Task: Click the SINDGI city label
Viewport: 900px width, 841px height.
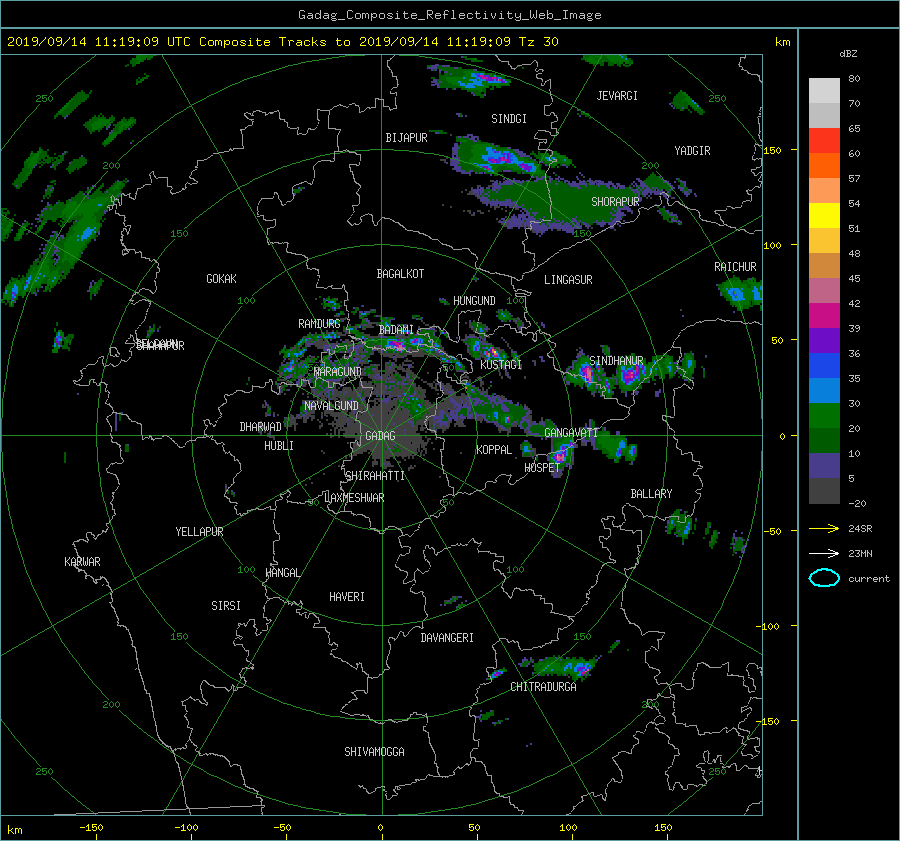Action: coord(509,119)
